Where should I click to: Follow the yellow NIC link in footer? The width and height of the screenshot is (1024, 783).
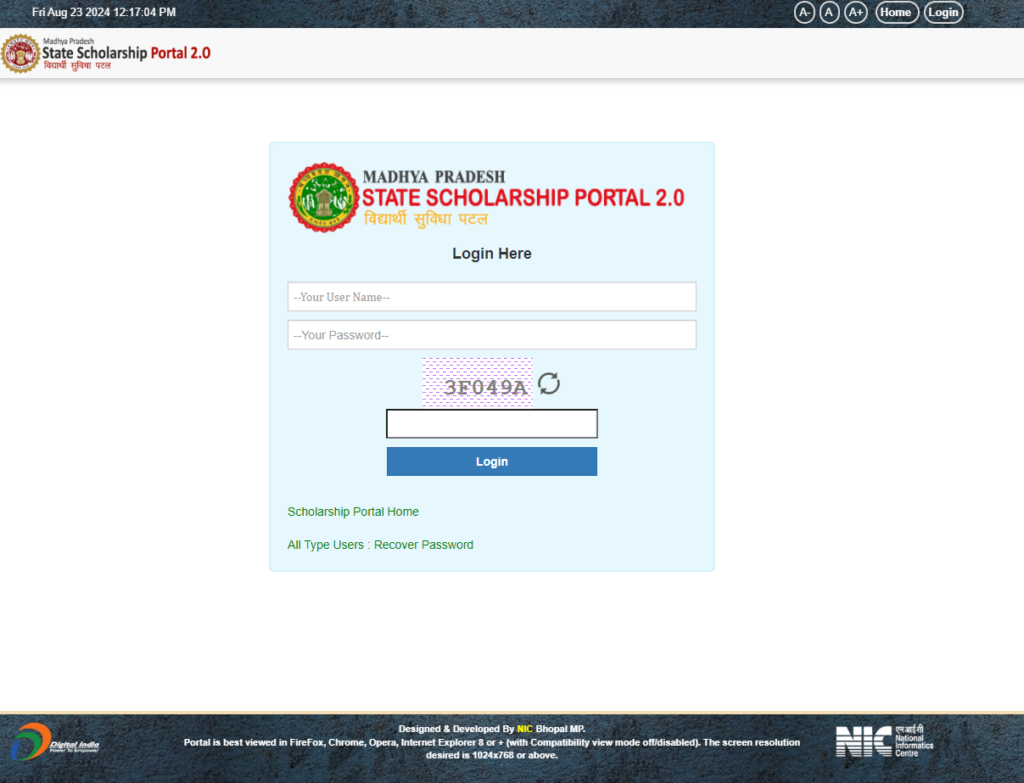(524, 729)
